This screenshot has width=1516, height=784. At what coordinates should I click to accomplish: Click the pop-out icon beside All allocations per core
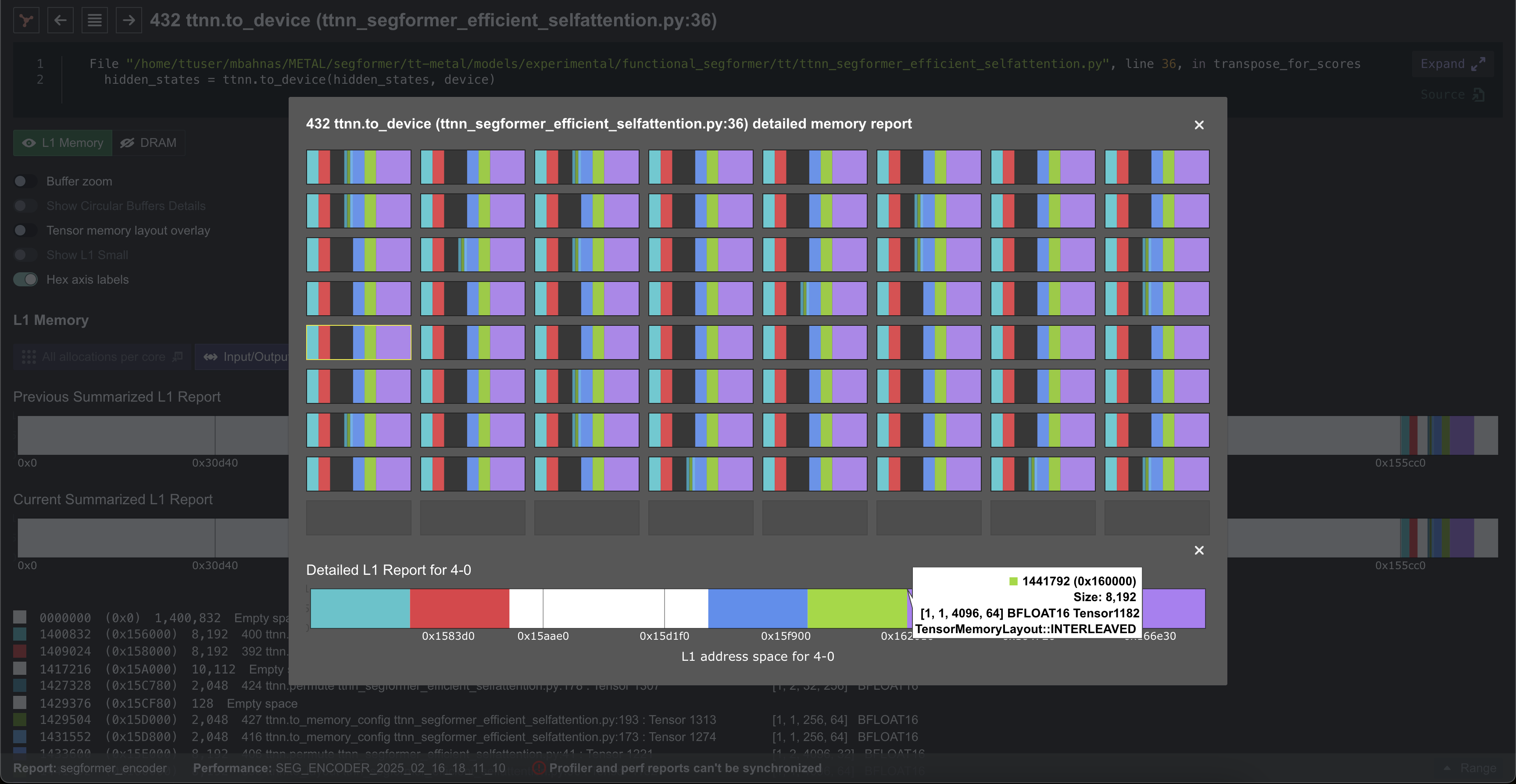[177, 356]
